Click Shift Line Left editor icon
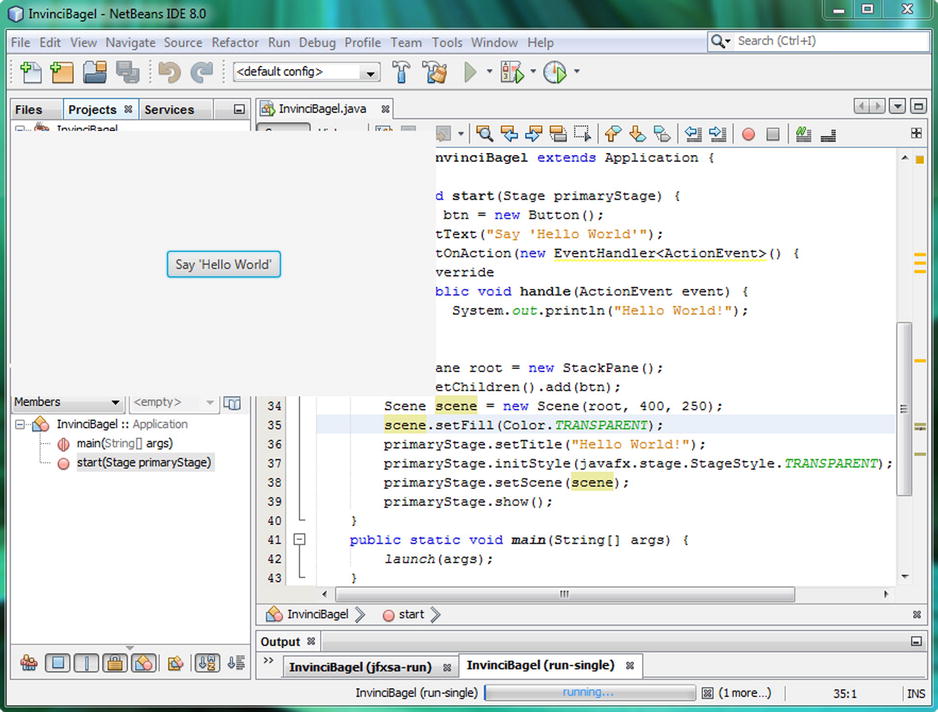 (x=693, y=134)
